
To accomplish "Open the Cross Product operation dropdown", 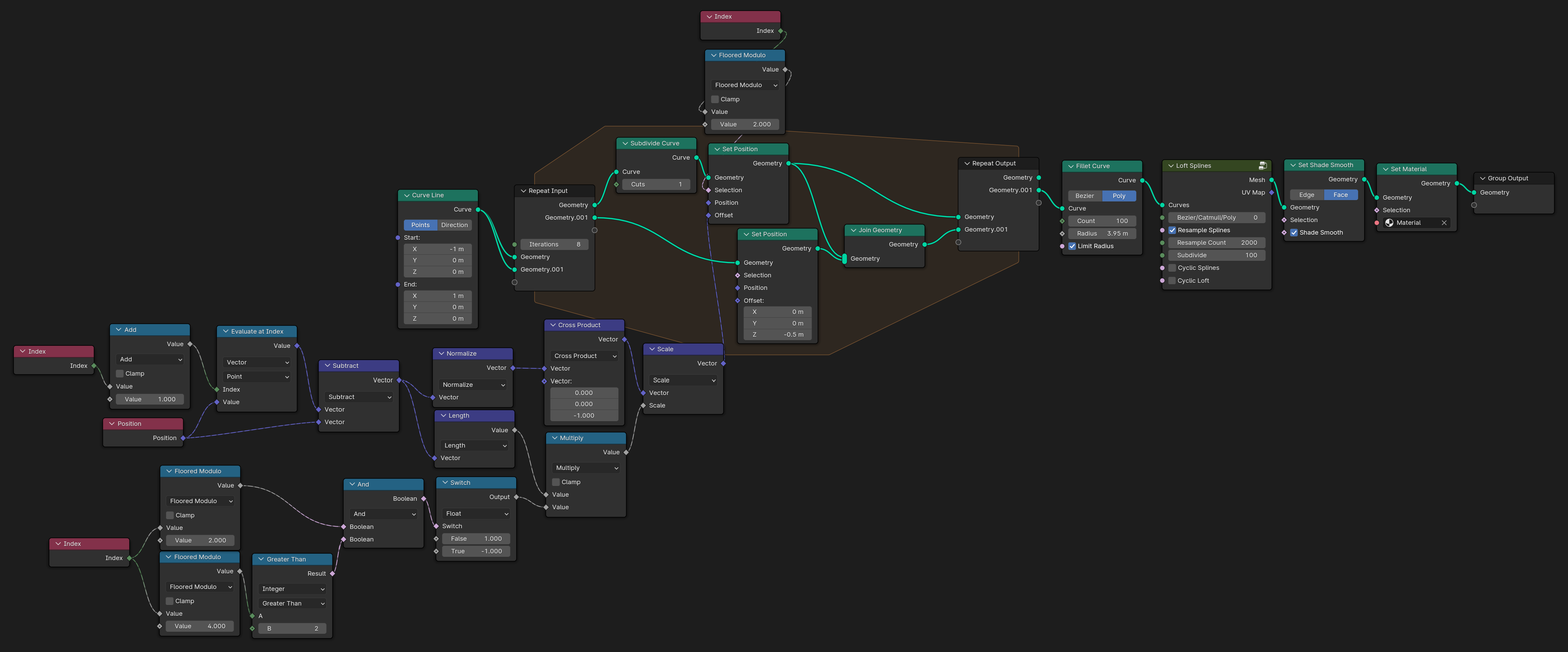I will pos(584,356).
